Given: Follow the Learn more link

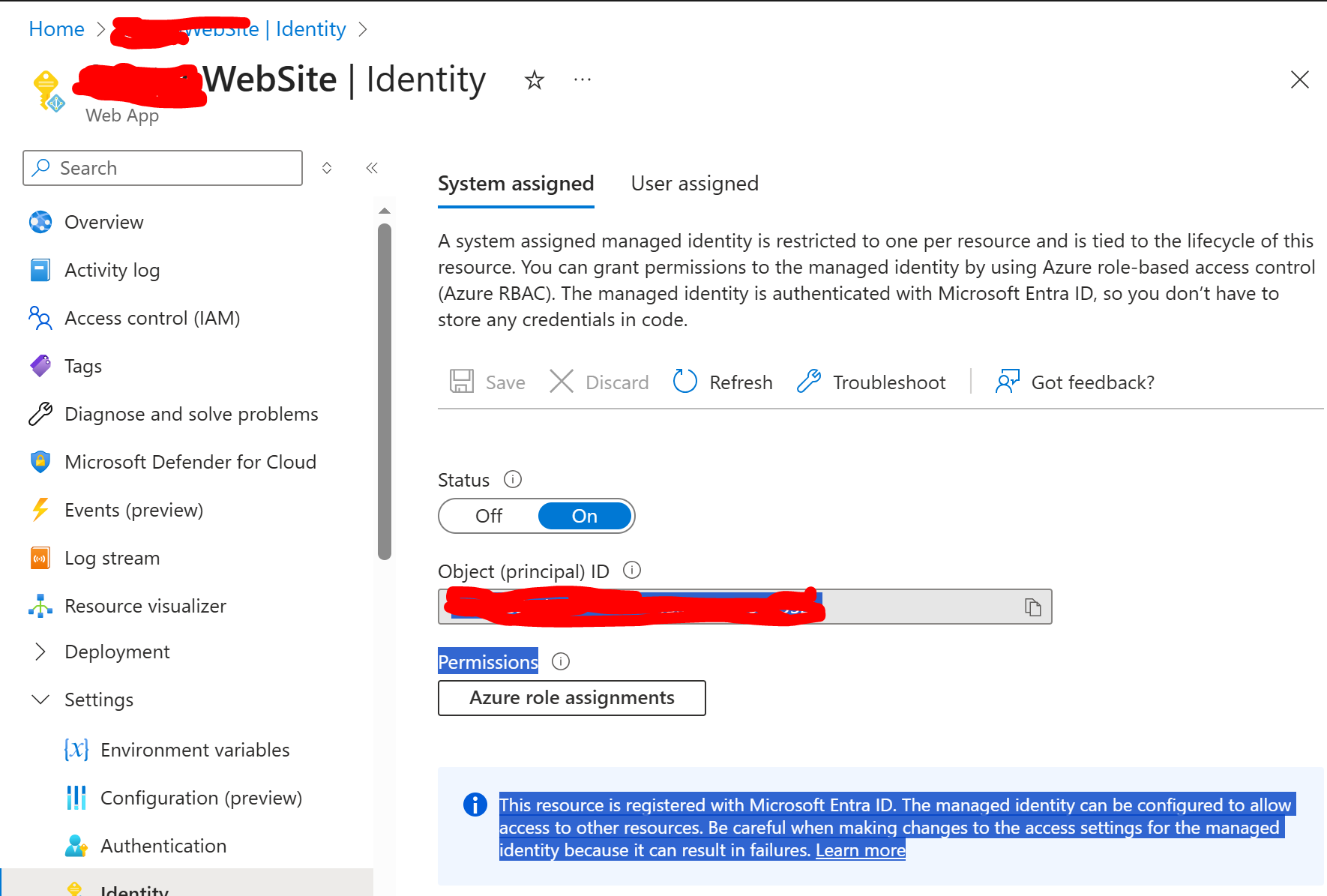Looking at the screenshot, I should (x=860, y=850).
